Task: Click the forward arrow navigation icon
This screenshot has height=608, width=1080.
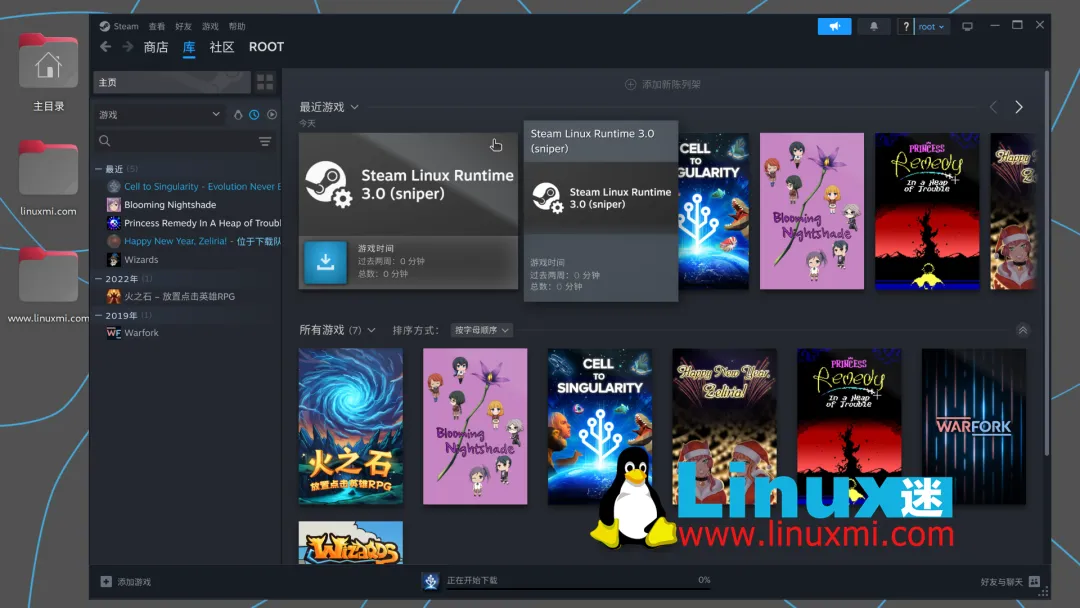Action: 127,47
